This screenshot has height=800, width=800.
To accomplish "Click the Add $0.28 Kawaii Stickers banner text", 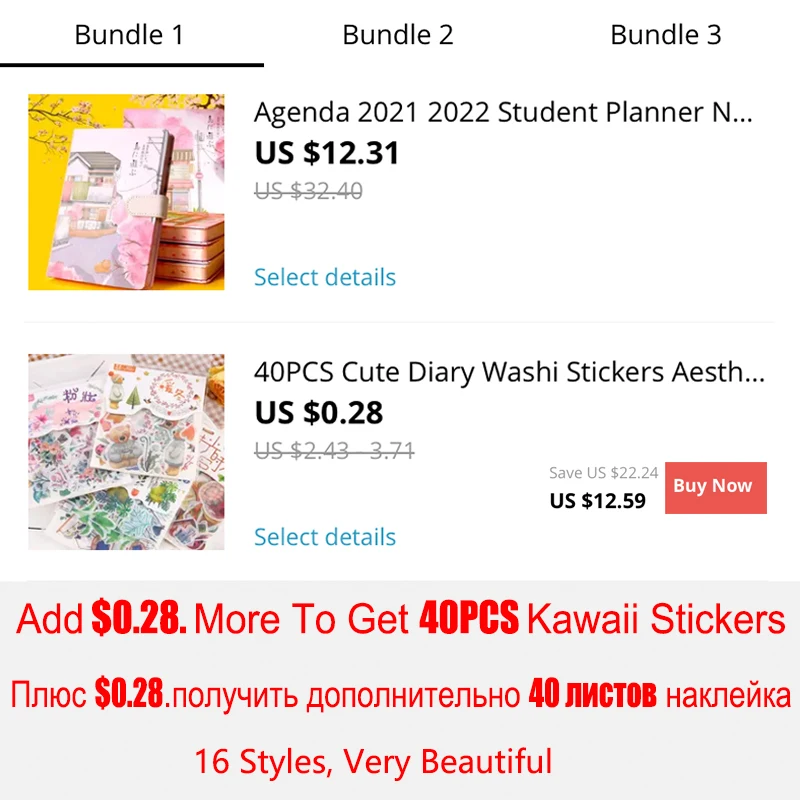I will point(401,618).
